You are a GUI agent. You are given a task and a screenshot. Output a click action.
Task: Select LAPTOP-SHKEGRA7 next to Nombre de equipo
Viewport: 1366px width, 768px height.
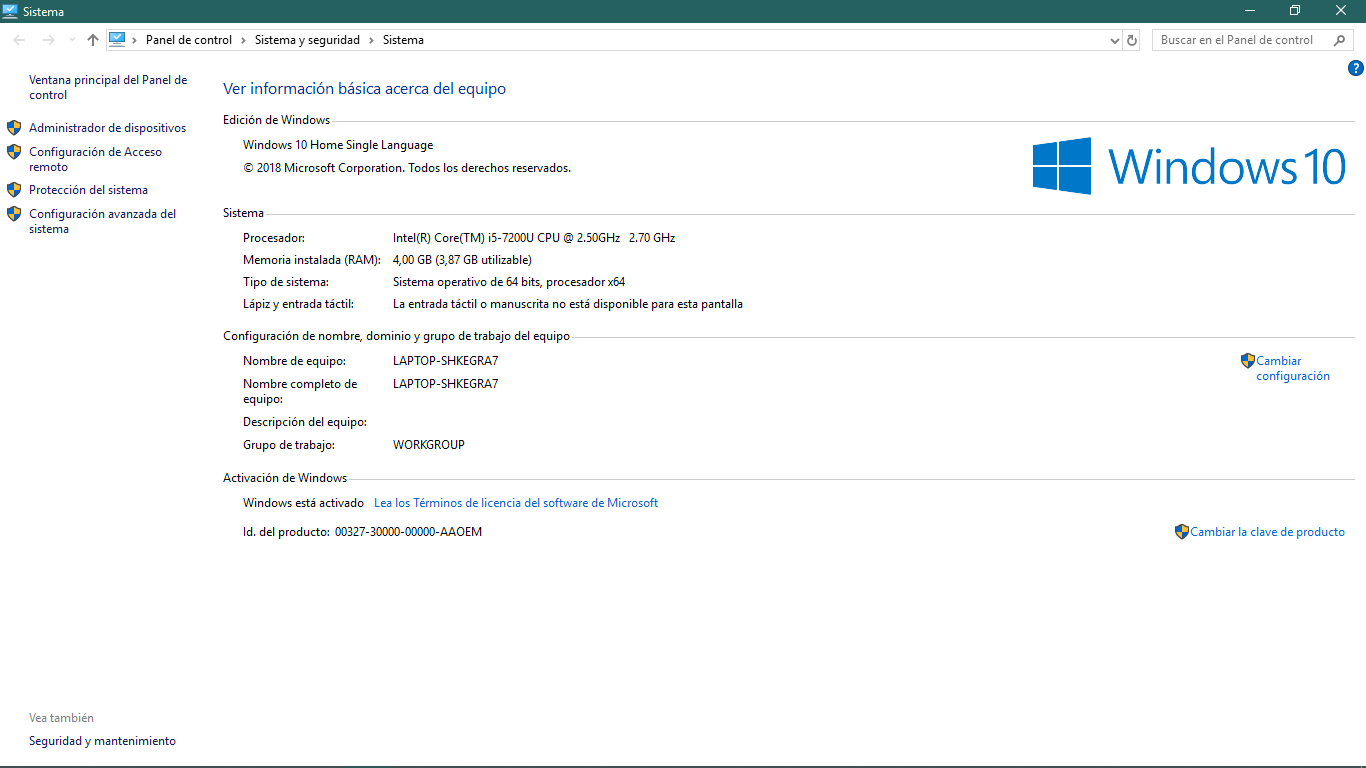click(x=445, y=361)
